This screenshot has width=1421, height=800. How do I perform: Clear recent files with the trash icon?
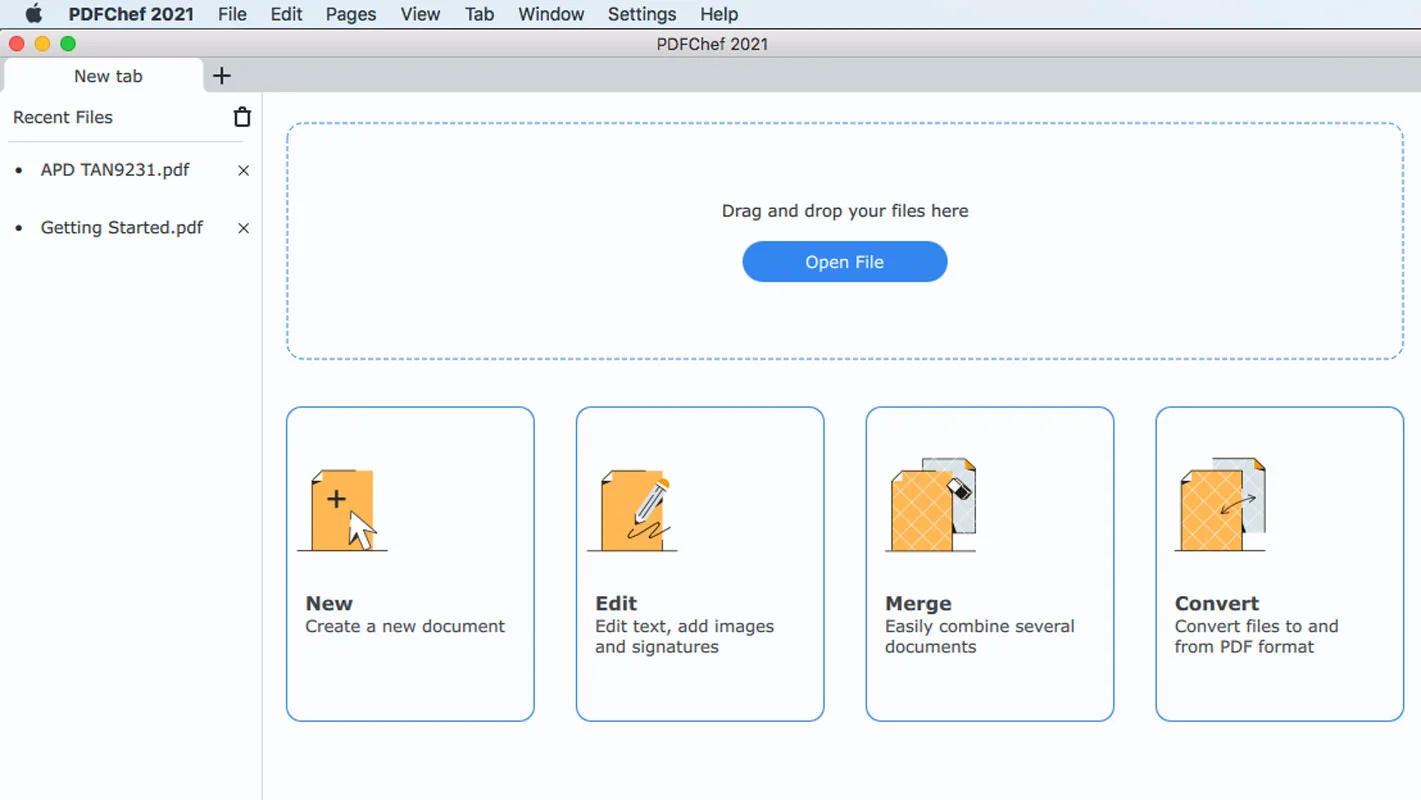click(242, 117)
